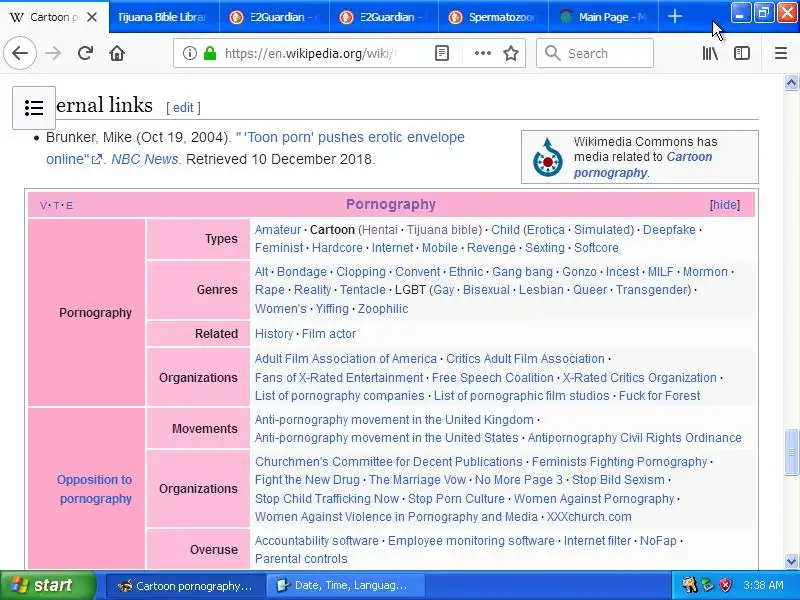
Task: Open Accountability software link
Action: click(316, 540)
